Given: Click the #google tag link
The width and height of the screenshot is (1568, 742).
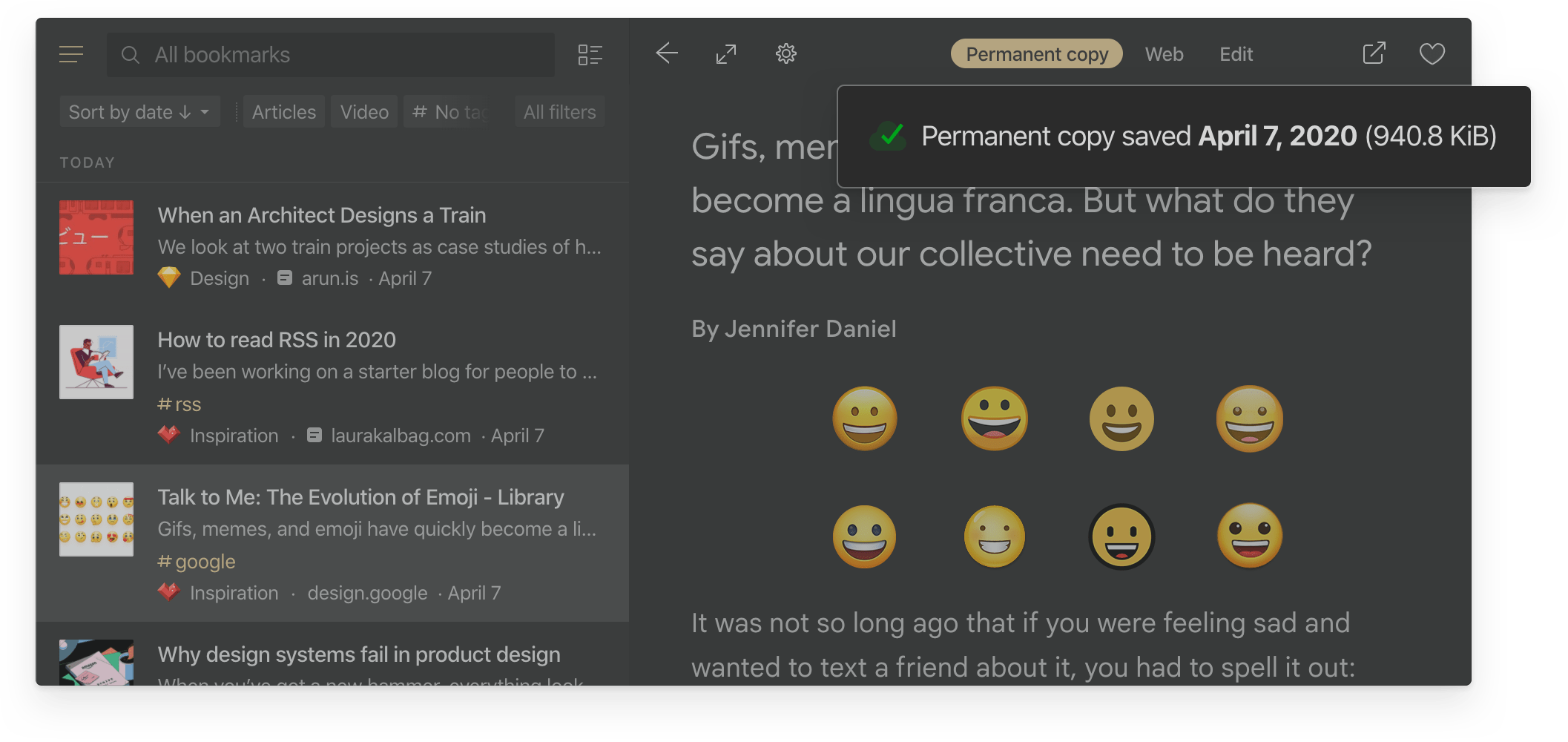Looking at the screenshot, I should (x=197, y=562).
